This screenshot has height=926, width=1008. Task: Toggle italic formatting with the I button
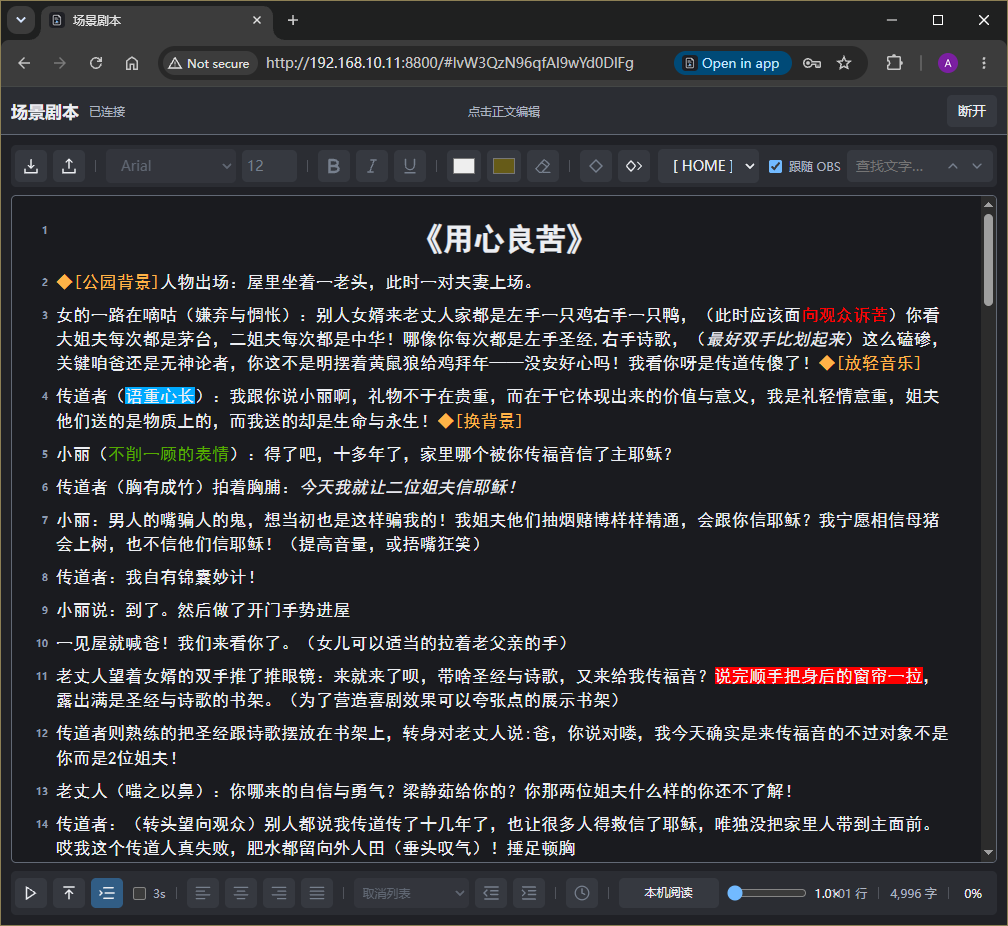tap(372, 167)
